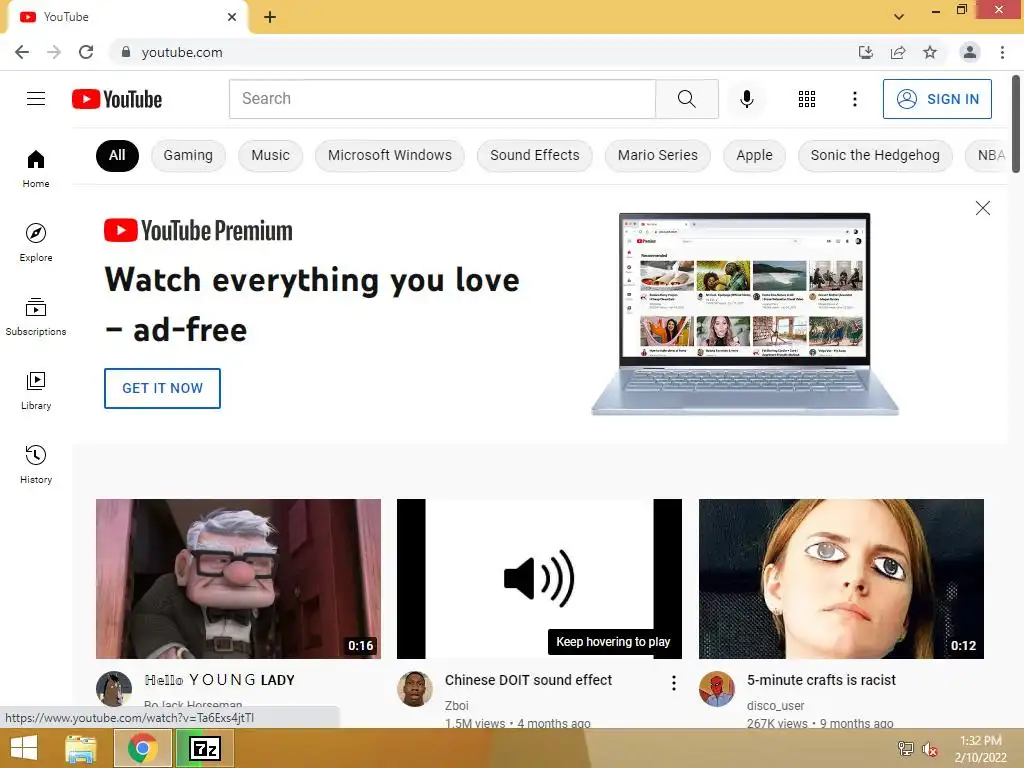The image size is (1024, 768).
Task: Click the SIGN IN button
Action: pos(937,99)
